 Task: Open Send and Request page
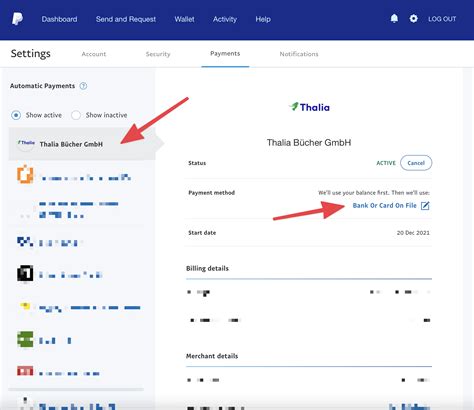(126, 19)
